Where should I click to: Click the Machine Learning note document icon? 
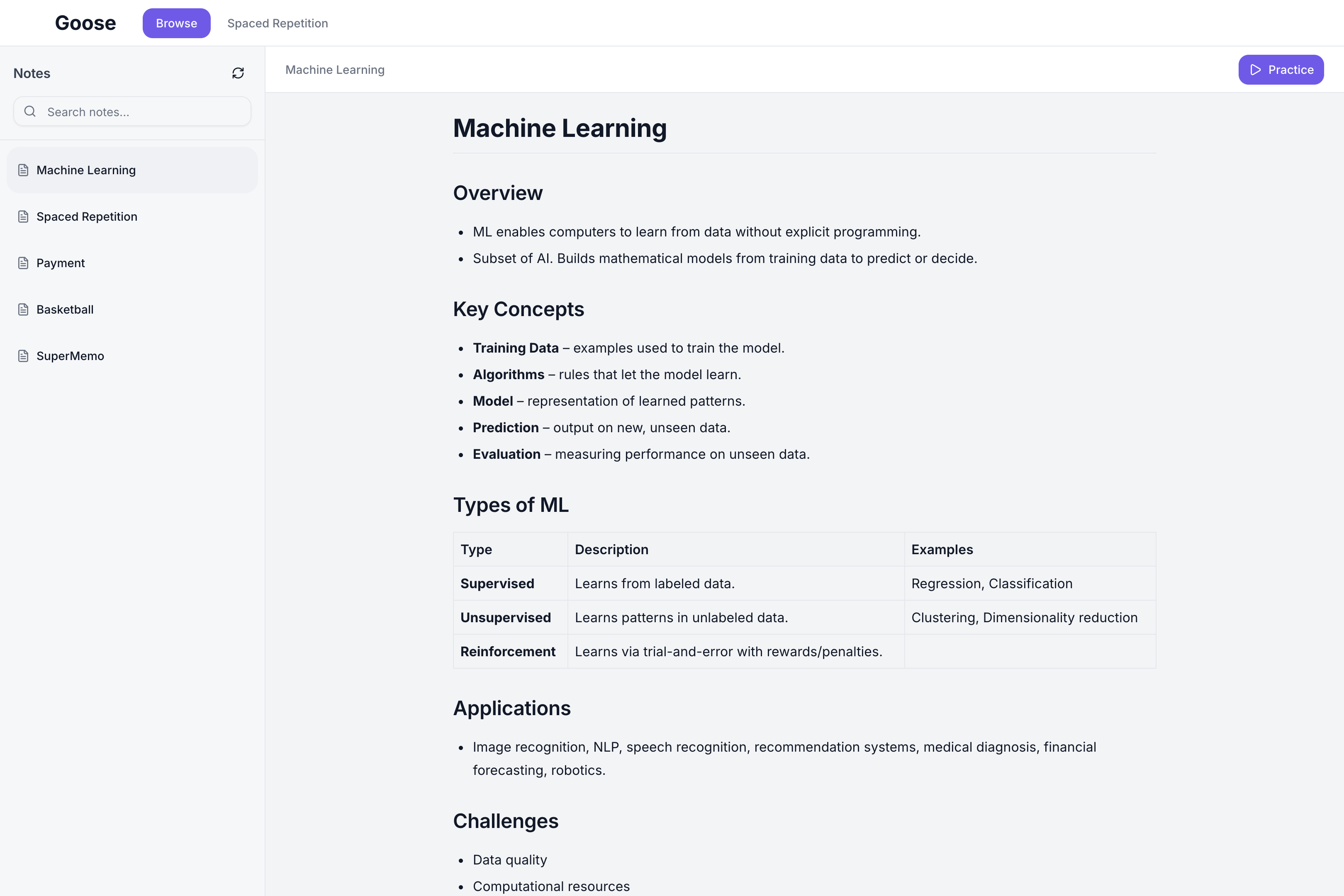pyautogui.click(x=23, y=170)
